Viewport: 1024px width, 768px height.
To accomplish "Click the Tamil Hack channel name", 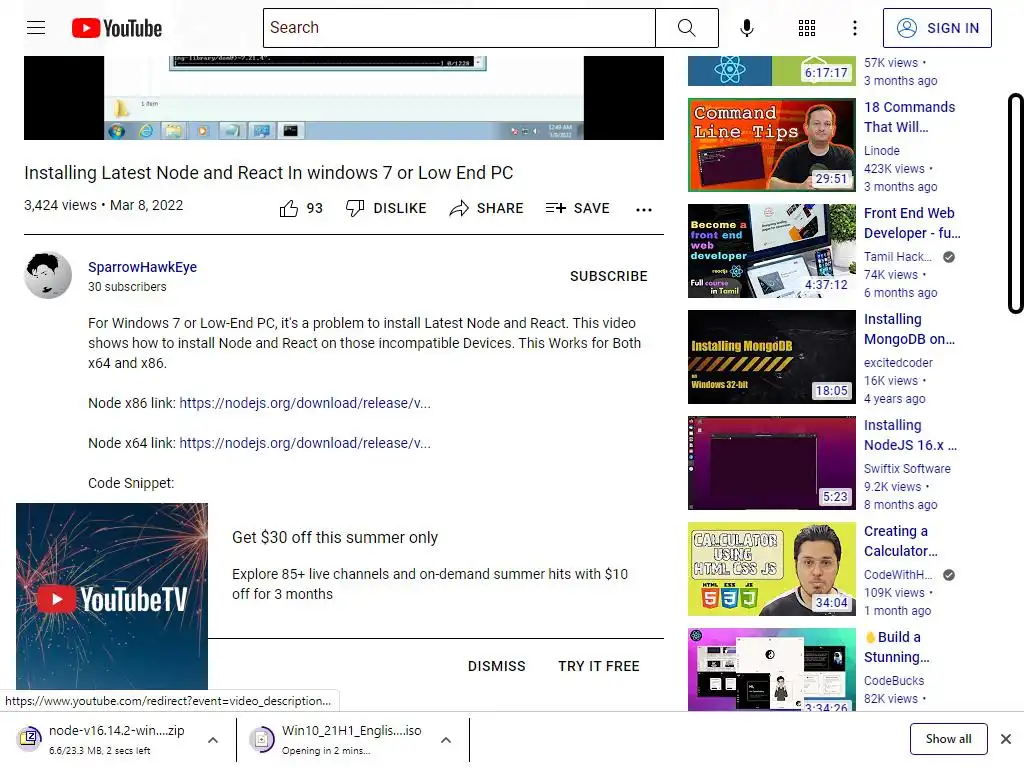I will click(898, 257).
